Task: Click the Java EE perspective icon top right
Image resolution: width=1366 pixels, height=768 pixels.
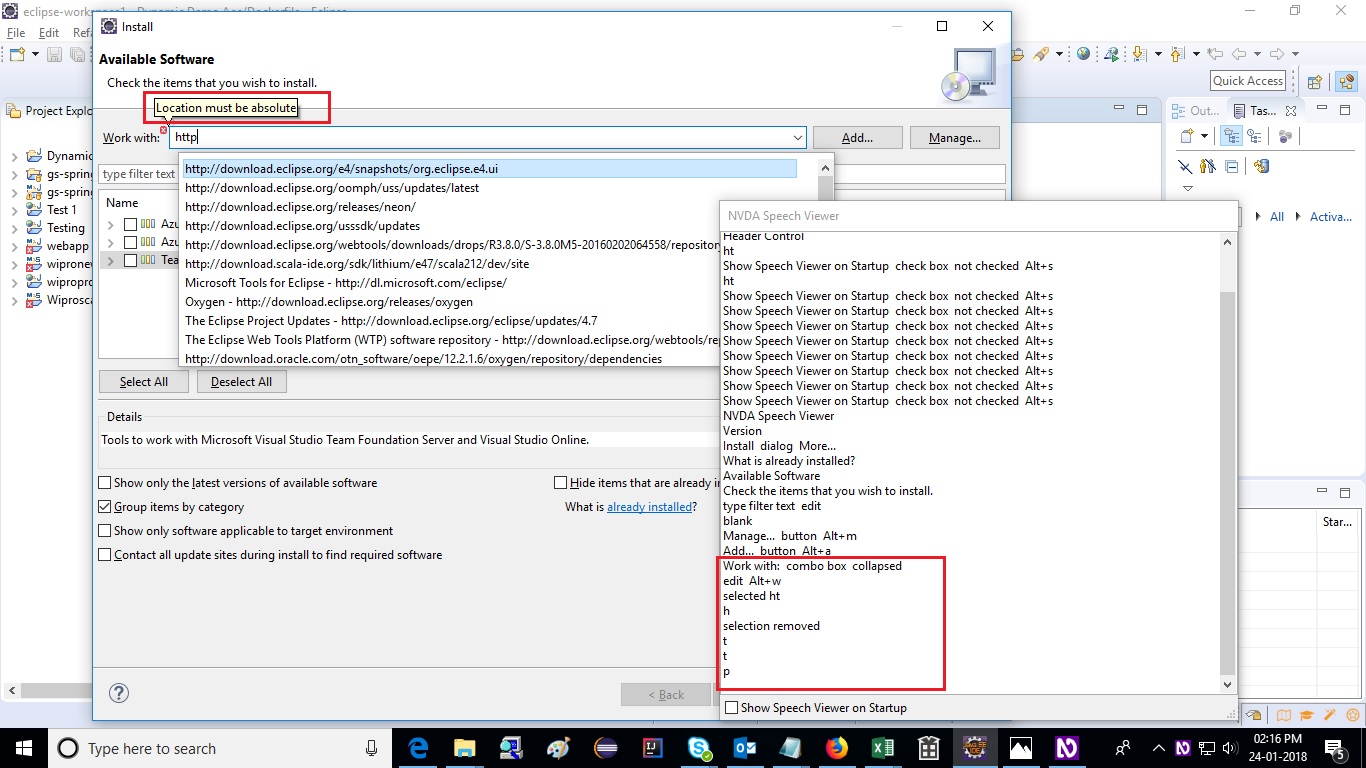Action: coord(1347,81)
